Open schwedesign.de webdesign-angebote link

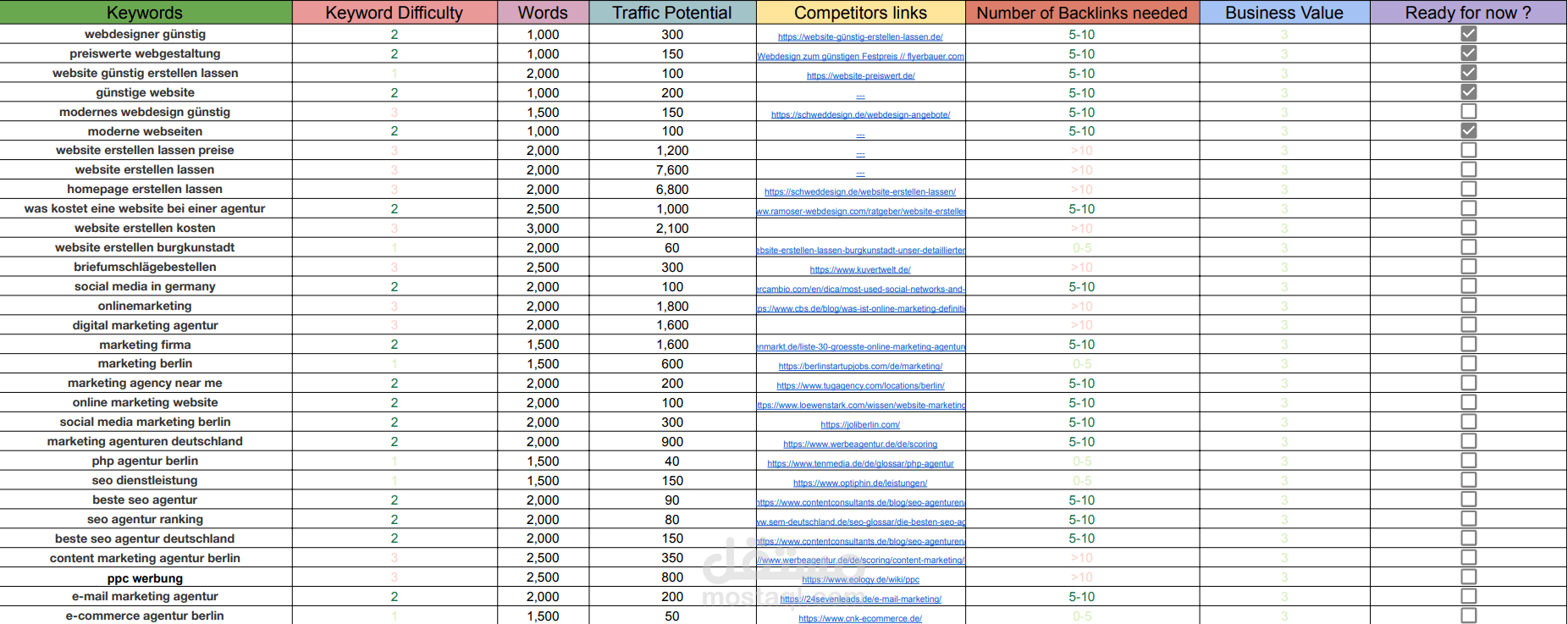[860, 115]
